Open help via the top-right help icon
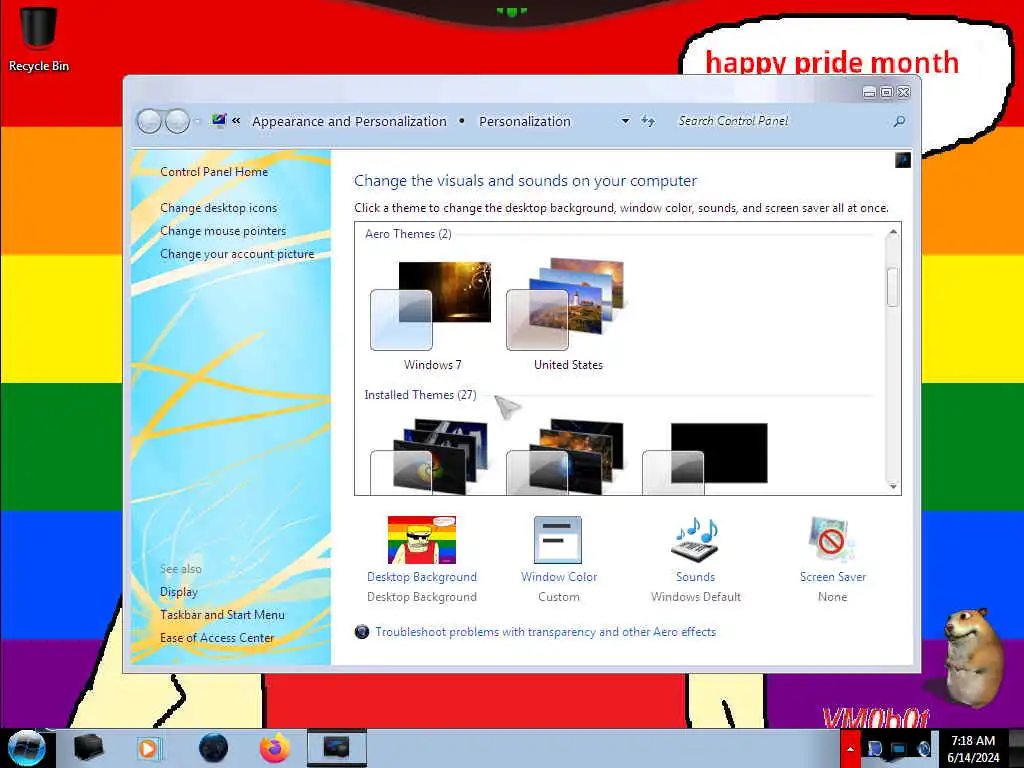This screenshot has height=768, width=1024. pyautogui.click(x=903, y=159)
